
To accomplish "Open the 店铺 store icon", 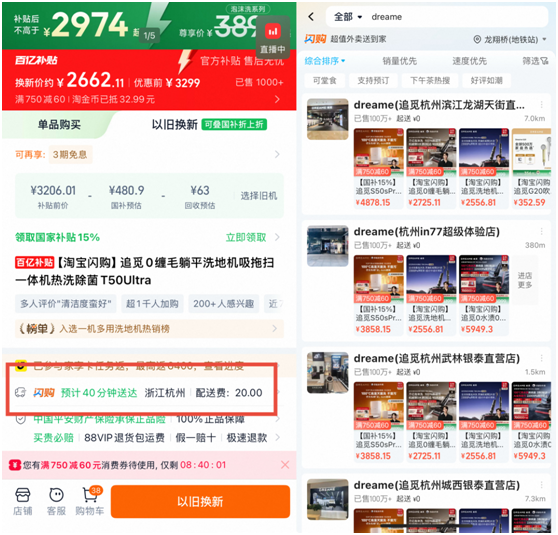I will coord(22,501).
